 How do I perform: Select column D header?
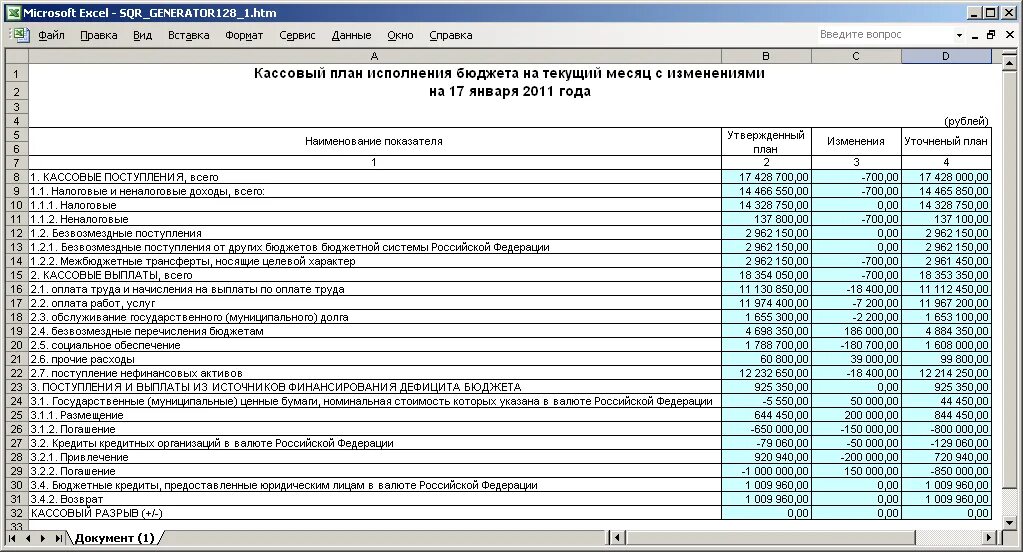point(946,57)
